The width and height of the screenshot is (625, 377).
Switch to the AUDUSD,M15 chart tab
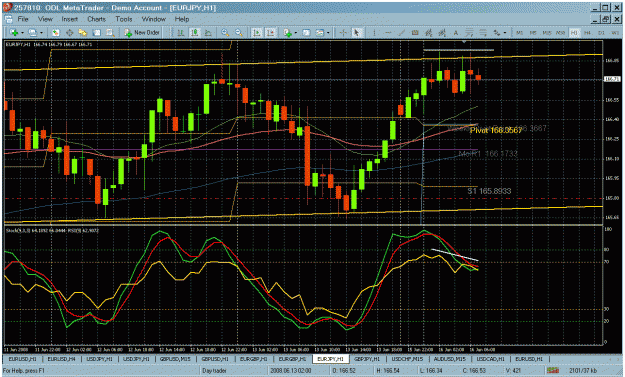450,359
